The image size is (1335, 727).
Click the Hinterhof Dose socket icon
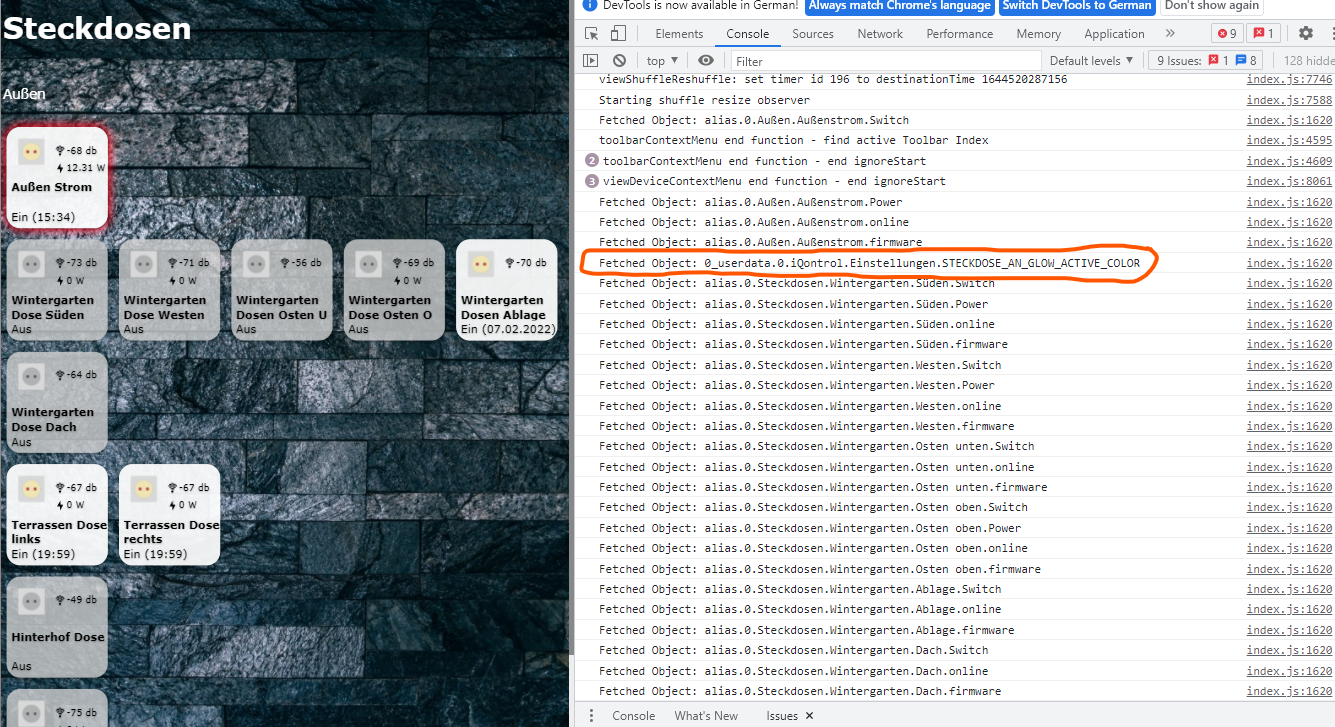pyautogui.click(x=31, y=602)
